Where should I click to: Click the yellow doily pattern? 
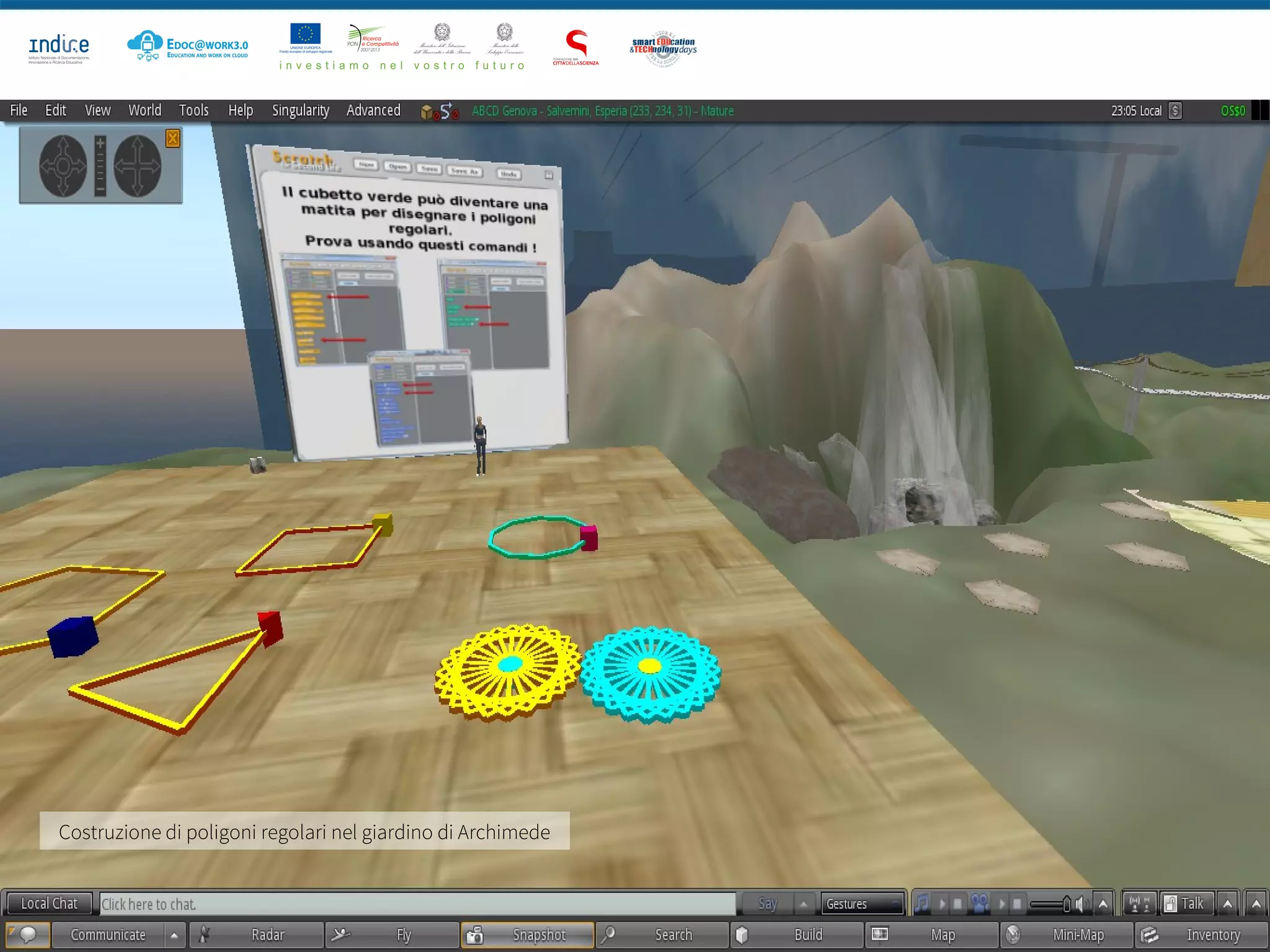click(x=508, y=672)
